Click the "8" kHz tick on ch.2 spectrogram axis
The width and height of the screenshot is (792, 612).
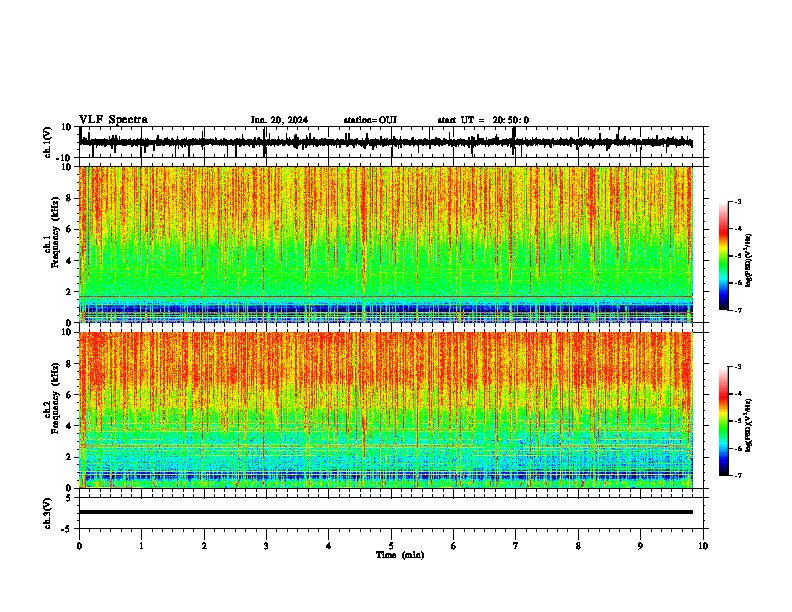[x=69, y=364]
